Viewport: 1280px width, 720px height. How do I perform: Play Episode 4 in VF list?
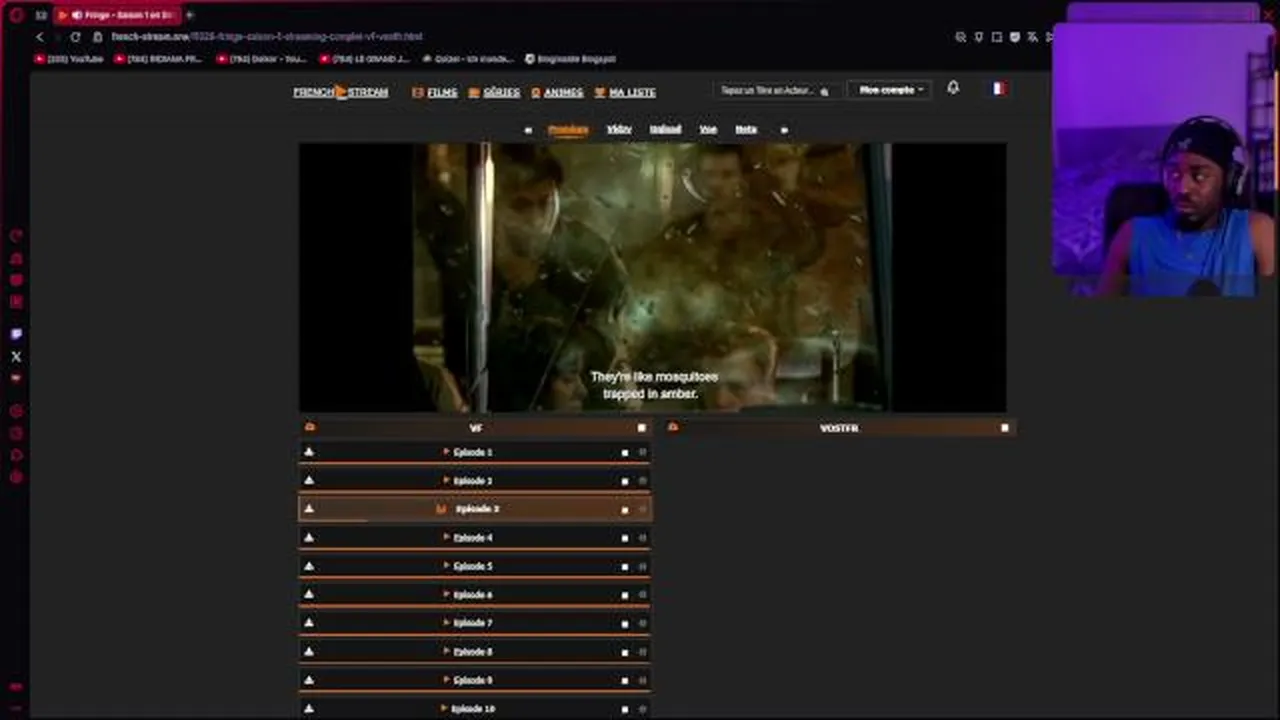point(475,538)
